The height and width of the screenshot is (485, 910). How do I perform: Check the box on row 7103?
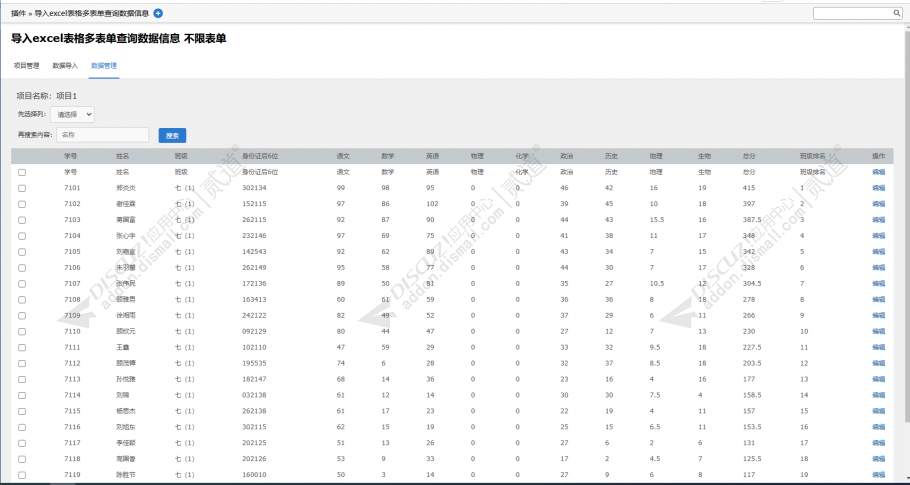pyautogui.click(x=22, y=220)
